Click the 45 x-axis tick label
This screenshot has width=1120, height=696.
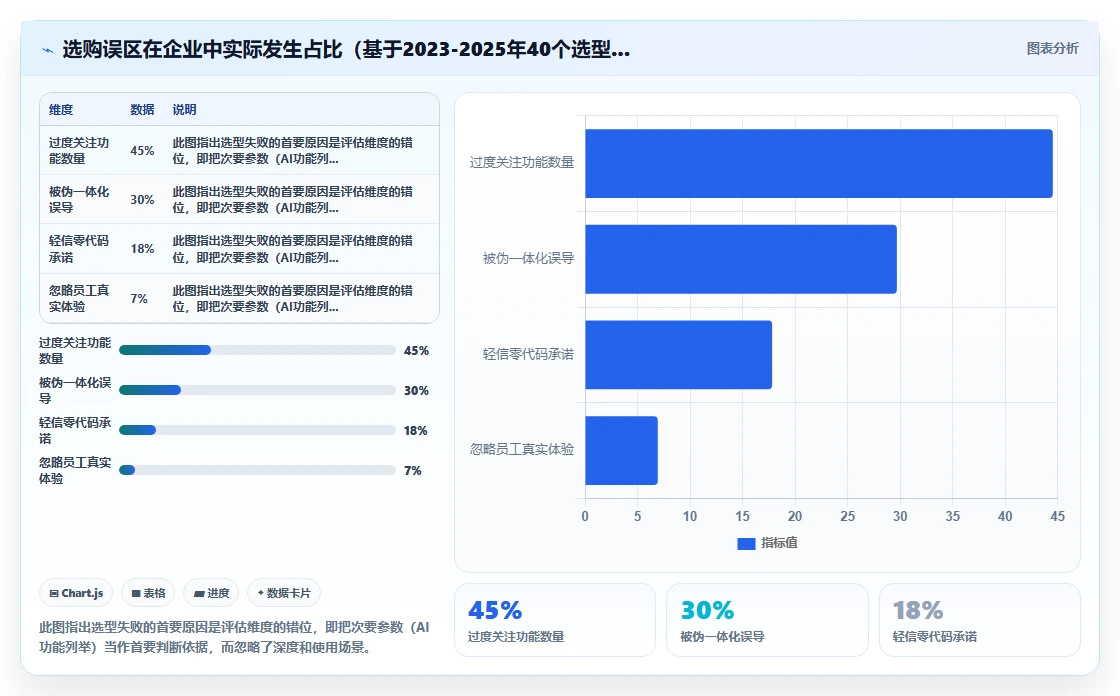[1057, 517]
